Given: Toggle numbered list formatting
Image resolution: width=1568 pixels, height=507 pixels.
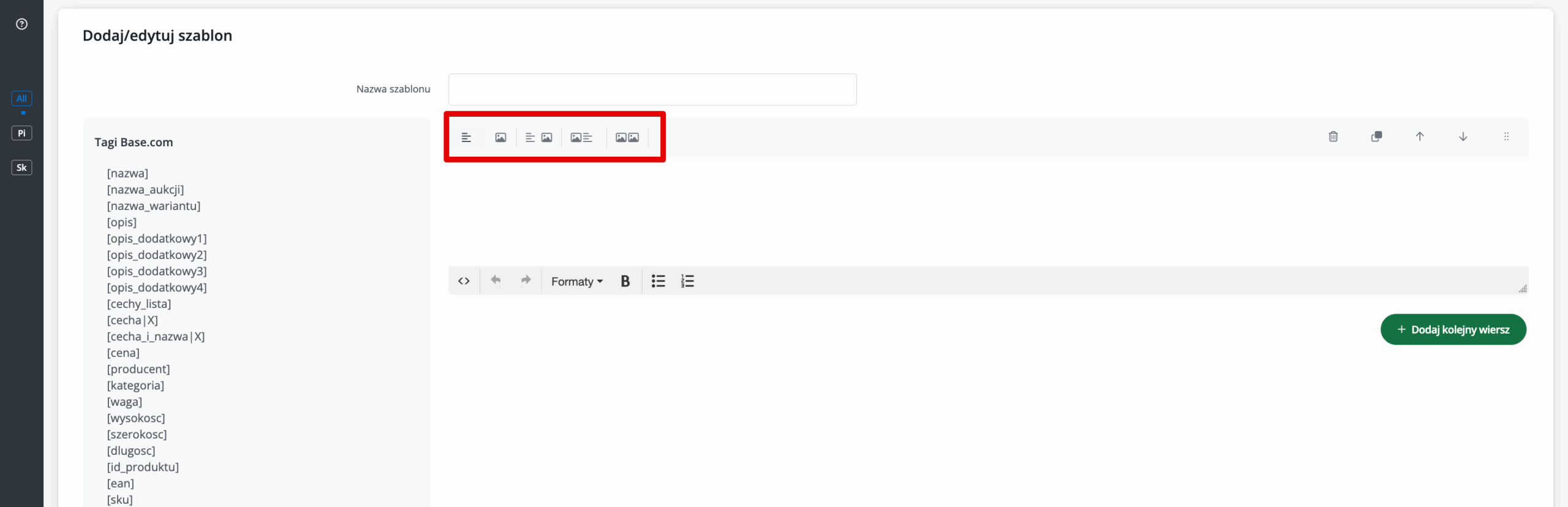Looking at the screenshot, I should [687, 281].
